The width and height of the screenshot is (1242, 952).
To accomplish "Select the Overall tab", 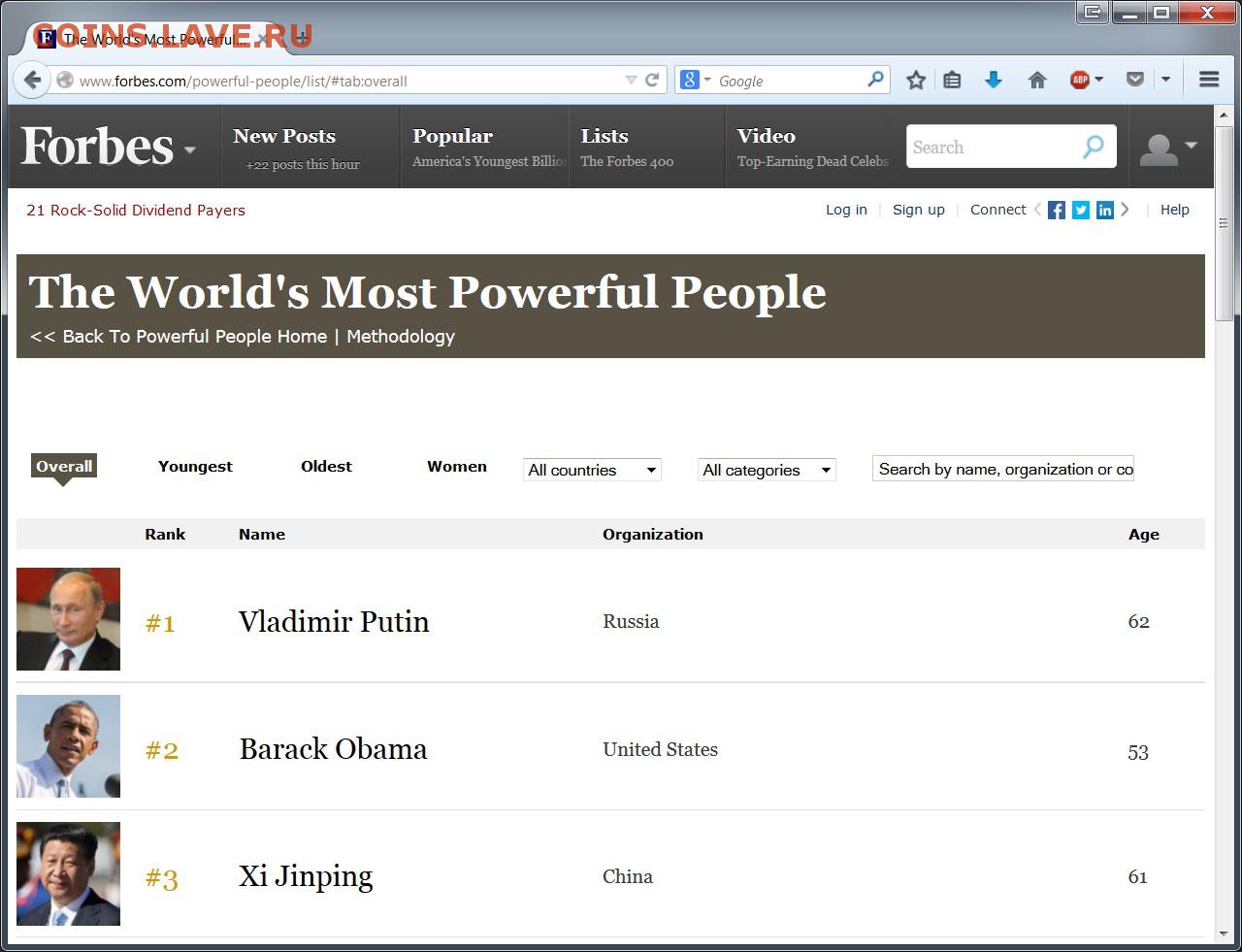I will [64, 466].
